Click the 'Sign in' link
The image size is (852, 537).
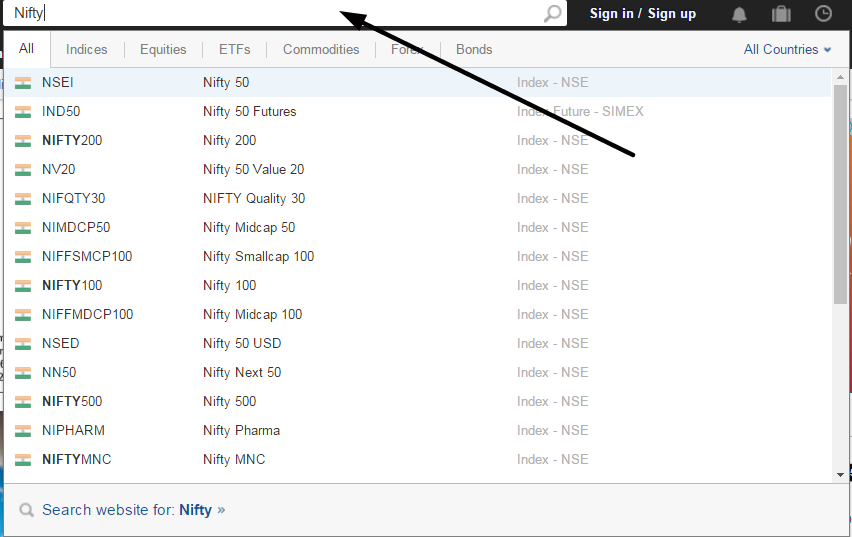[x=612, y=14]
